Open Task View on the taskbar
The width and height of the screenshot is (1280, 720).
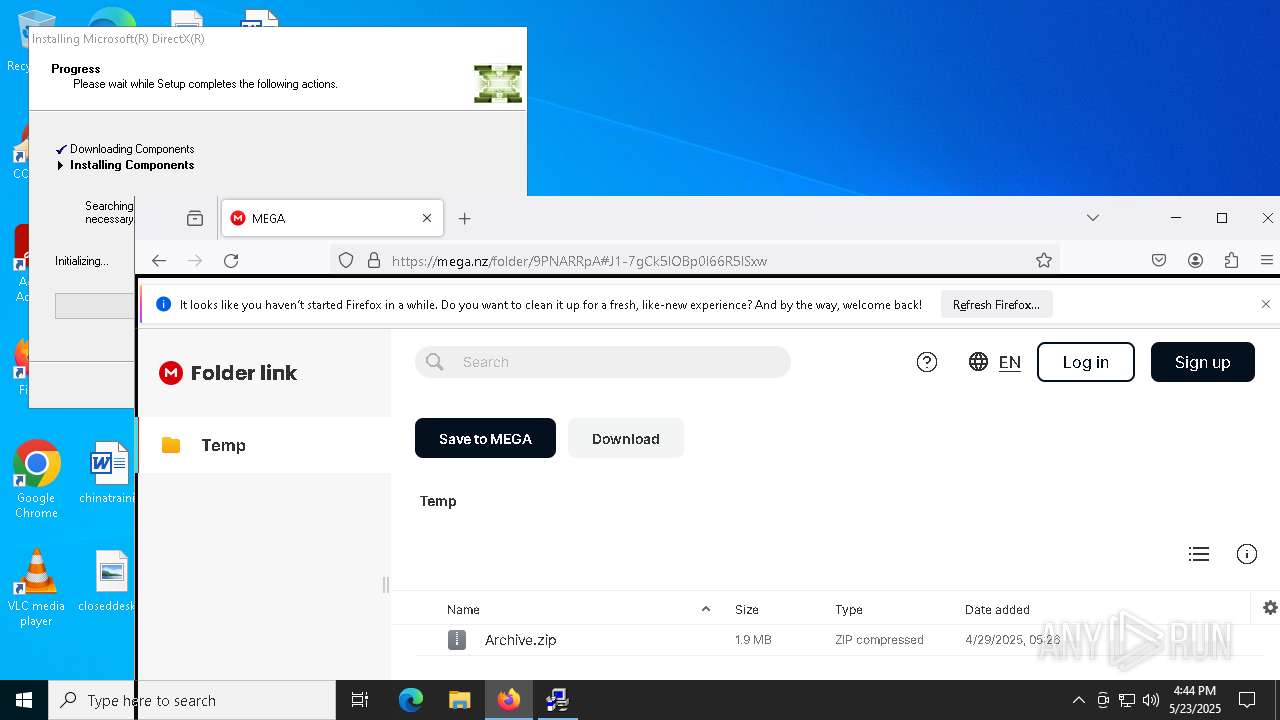pyautogui.click(x=360, y=700)
